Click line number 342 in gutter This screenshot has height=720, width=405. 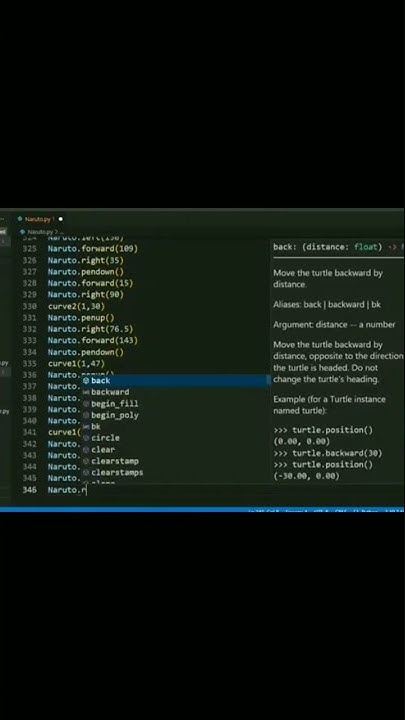(x=29, y=444)
